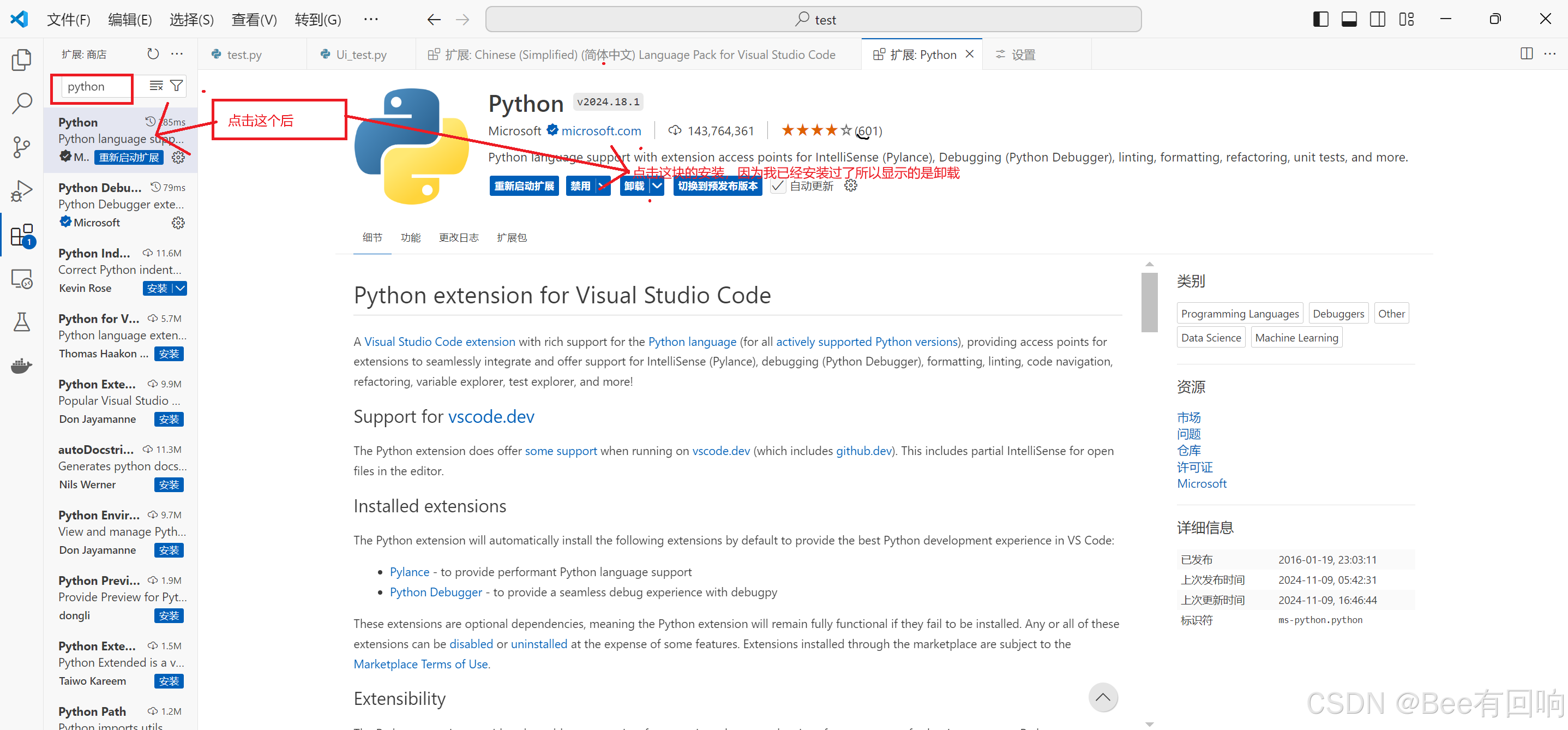Image resolution: width=1568 pixels, height=730 pixels.
Task: Open the extensions filter funnel icon
Action: pyautogui.click(x=177, y=85)
